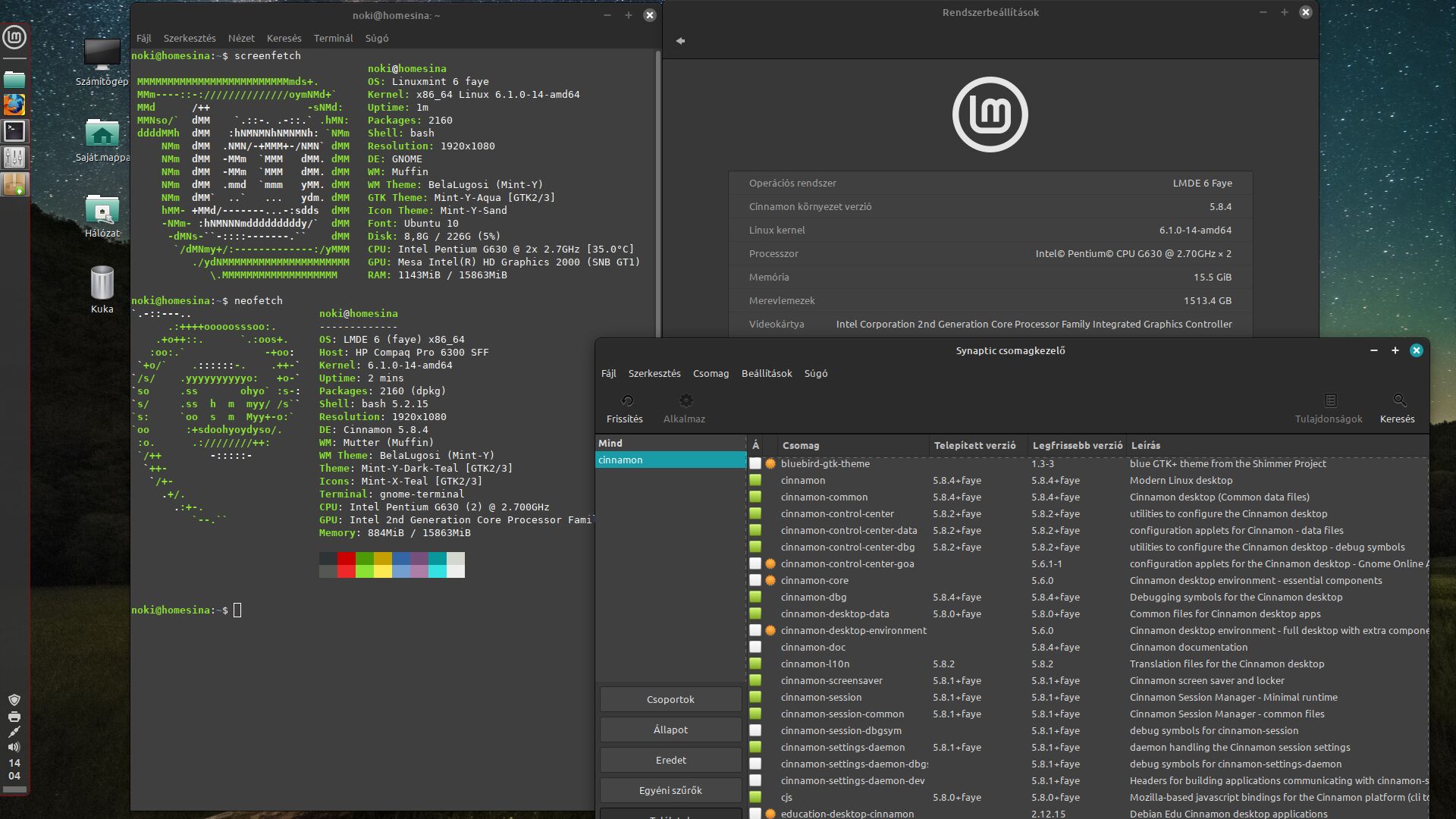Open Keresés search in Synaptic toolbar
Image resolution: width=1456 pixels, height=819 pixels.
click(x=1398, y=409)
